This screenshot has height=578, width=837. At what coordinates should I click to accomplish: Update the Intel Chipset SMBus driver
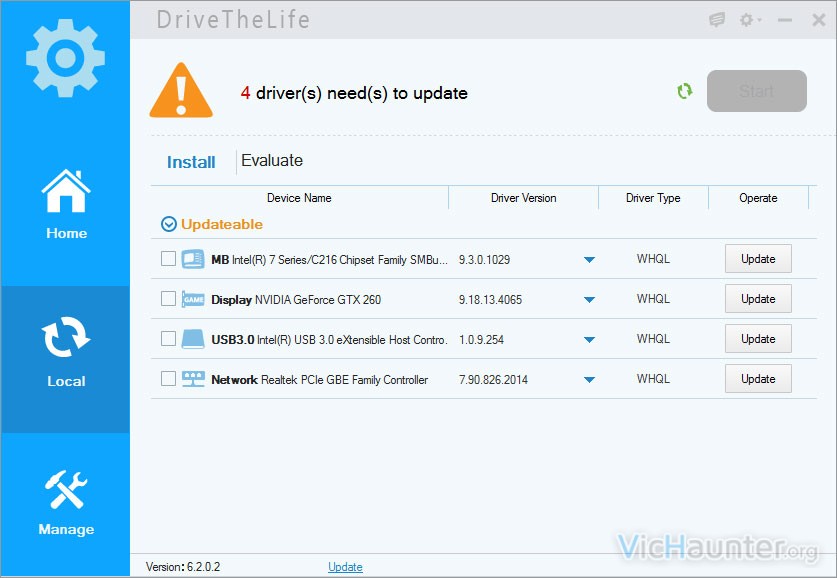tap(758, 259)
